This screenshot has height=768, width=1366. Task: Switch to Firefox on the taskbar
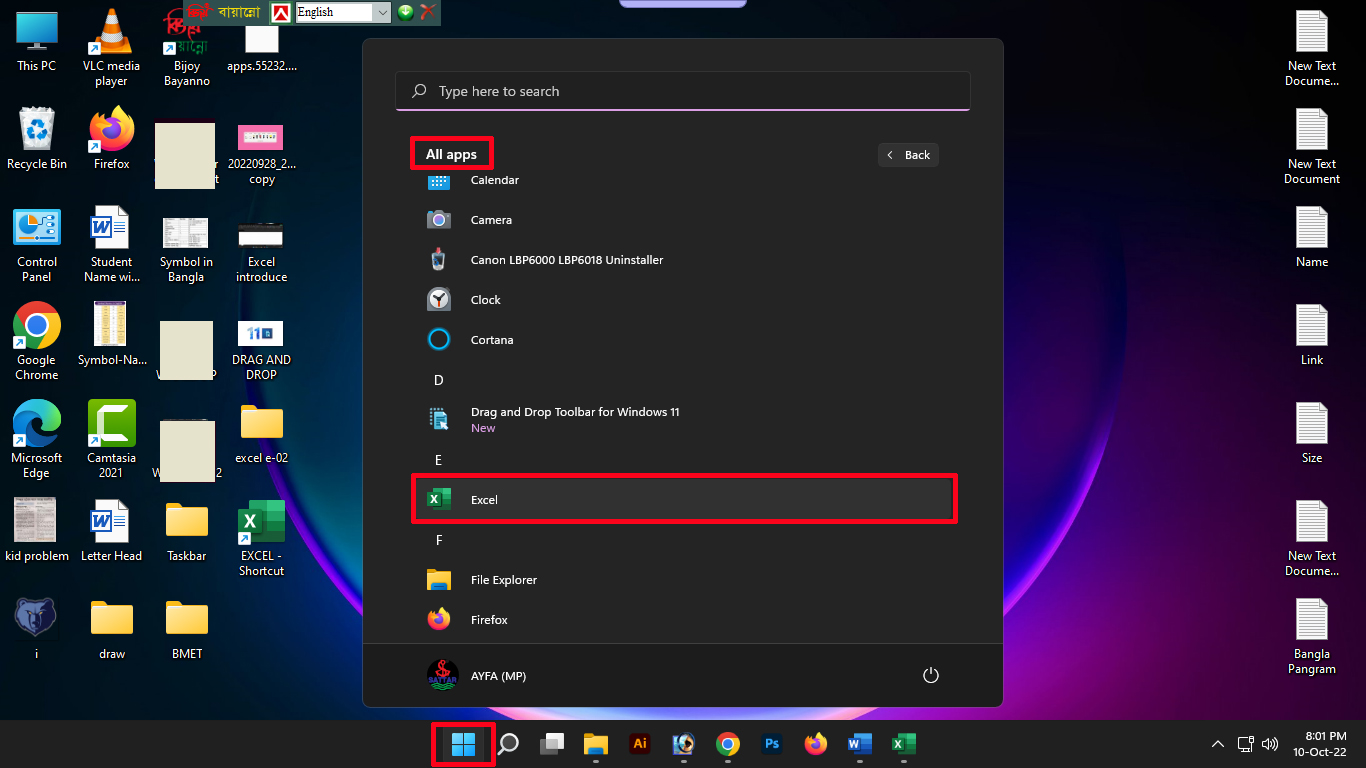816,744
